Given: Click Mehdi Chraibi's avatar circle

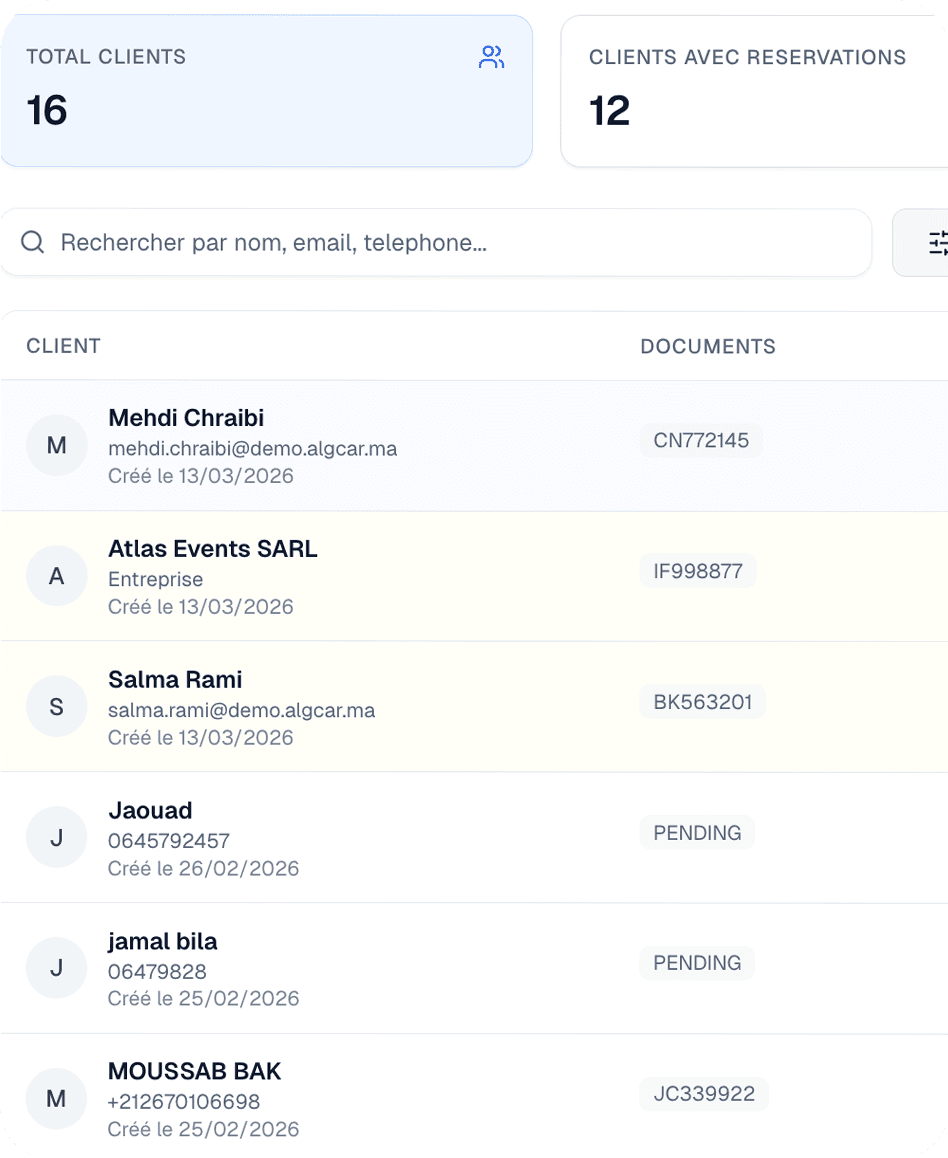Looking at the screenshot, I should pyautogui.click(x=57, y=445).
